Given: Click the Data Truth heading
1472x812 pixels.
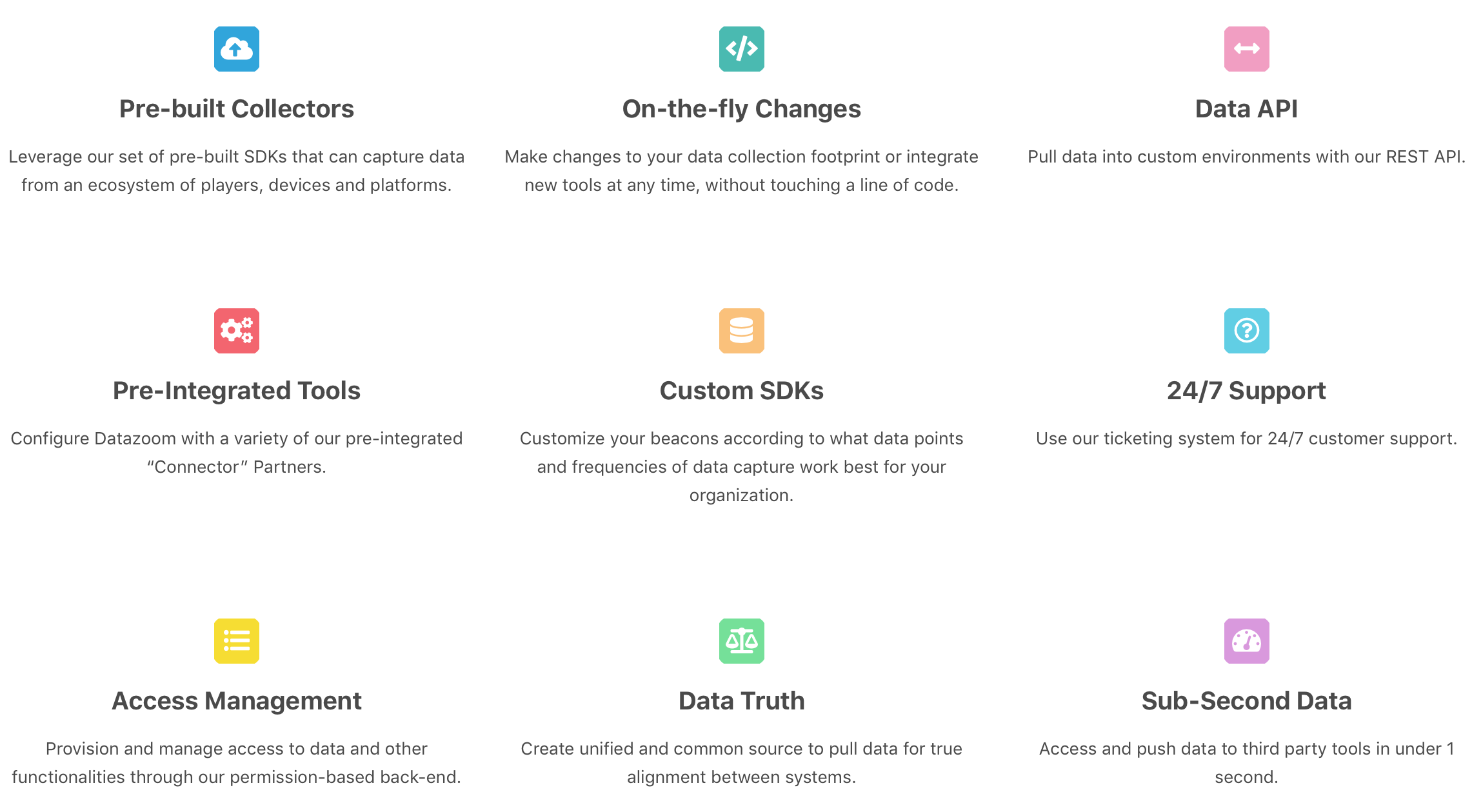Looking at the screenshot, I should pos(742,701).
